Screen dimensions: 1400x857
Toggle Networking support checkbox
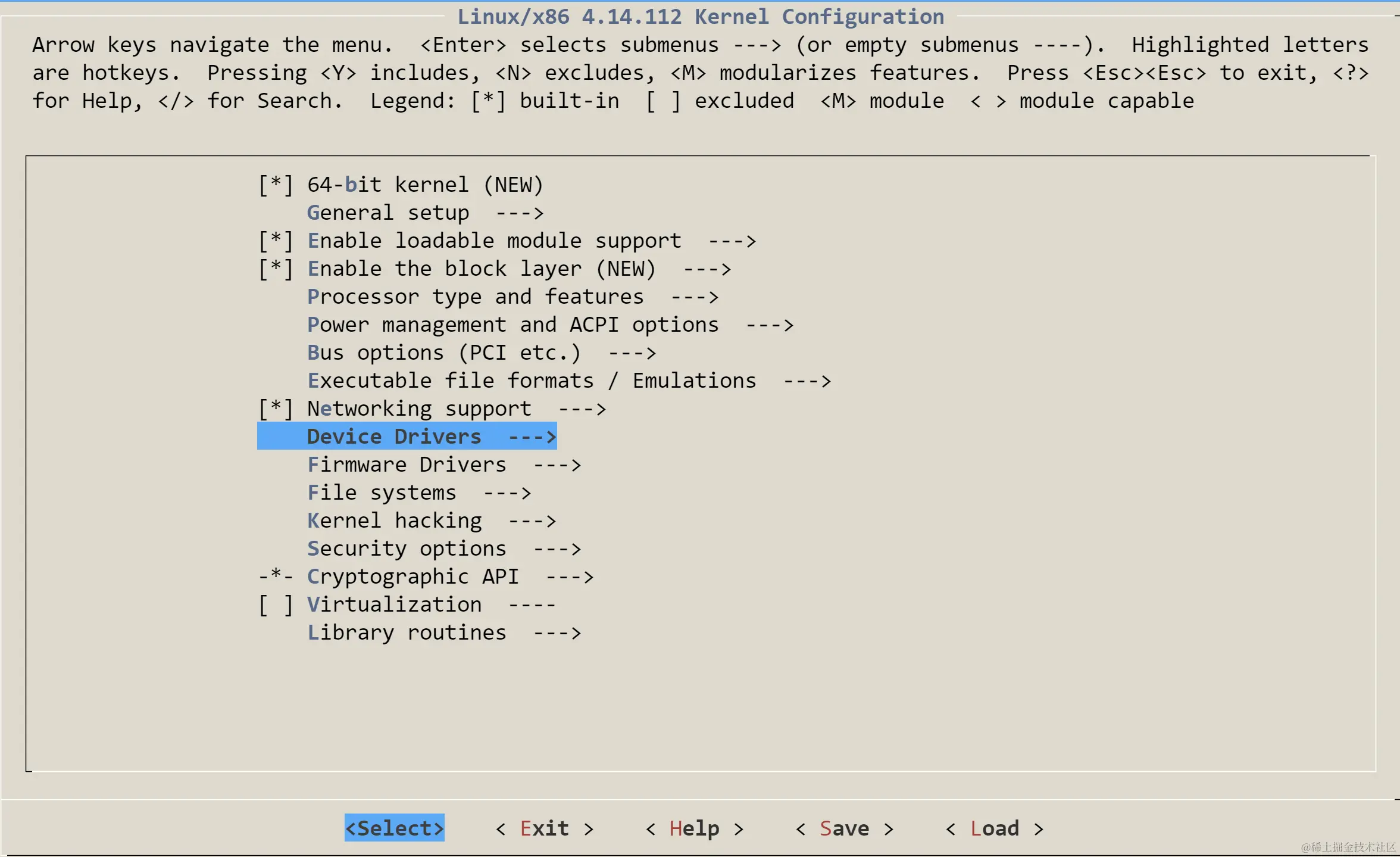coord(275,409)
